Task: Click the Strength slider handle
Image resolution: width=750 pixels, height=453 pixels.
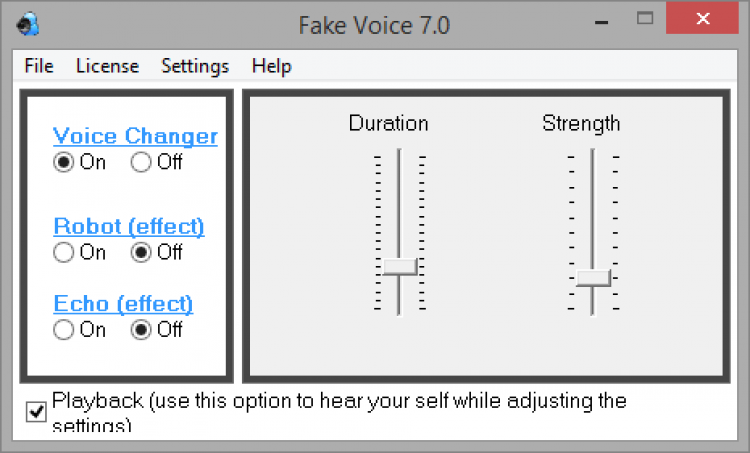Action: 593,278
